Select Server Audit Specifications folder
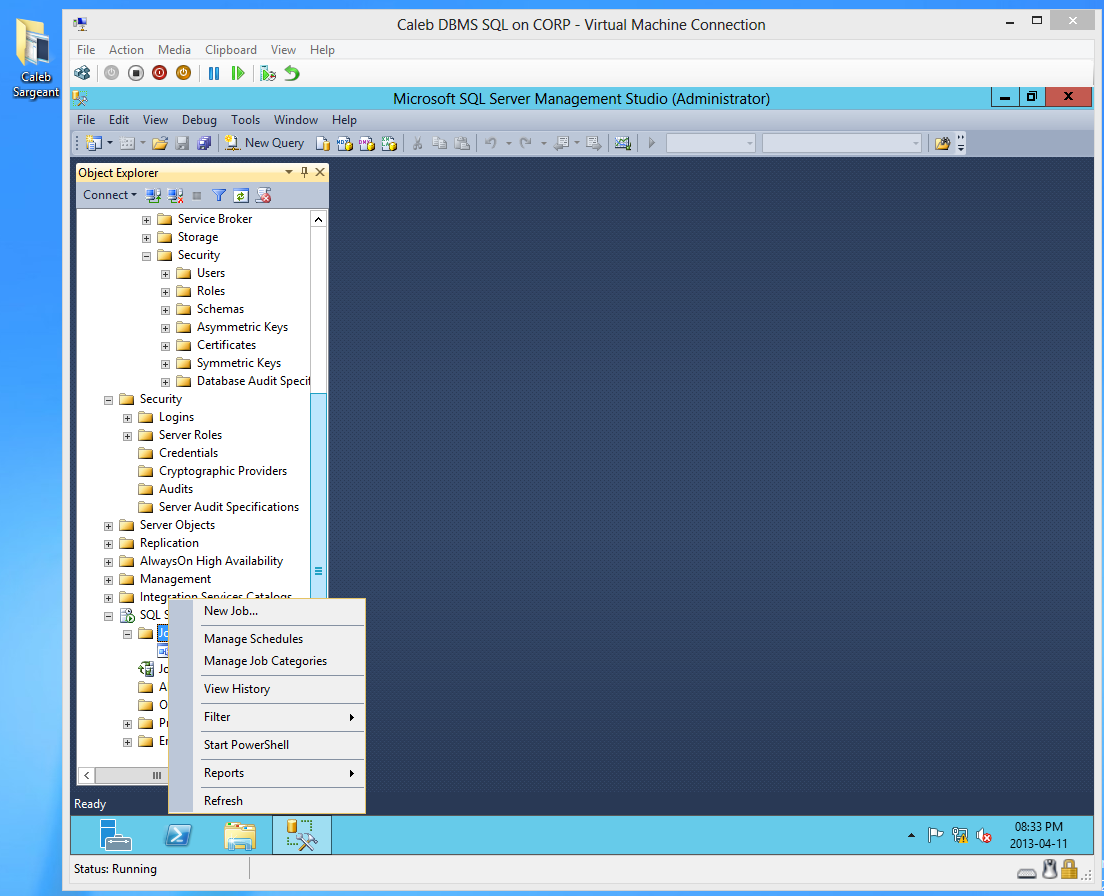 point(229,507)
